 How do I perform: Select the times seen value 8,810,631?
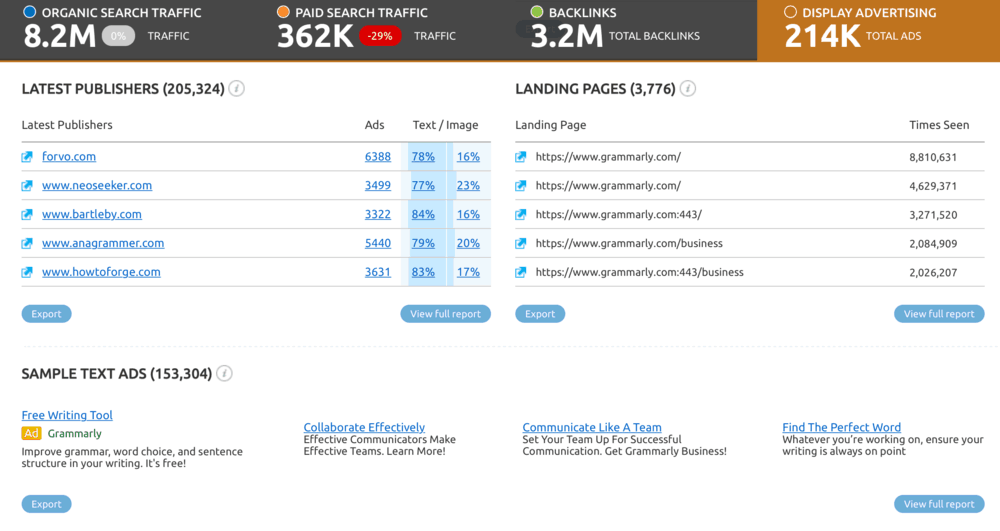pyautogui.click(x=933, y=157)
